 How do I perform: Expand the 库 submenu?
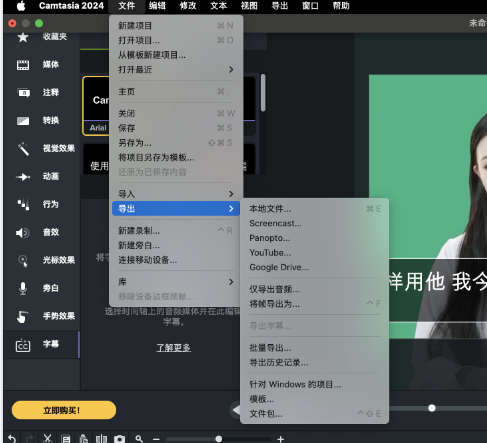tap(176, 282)
